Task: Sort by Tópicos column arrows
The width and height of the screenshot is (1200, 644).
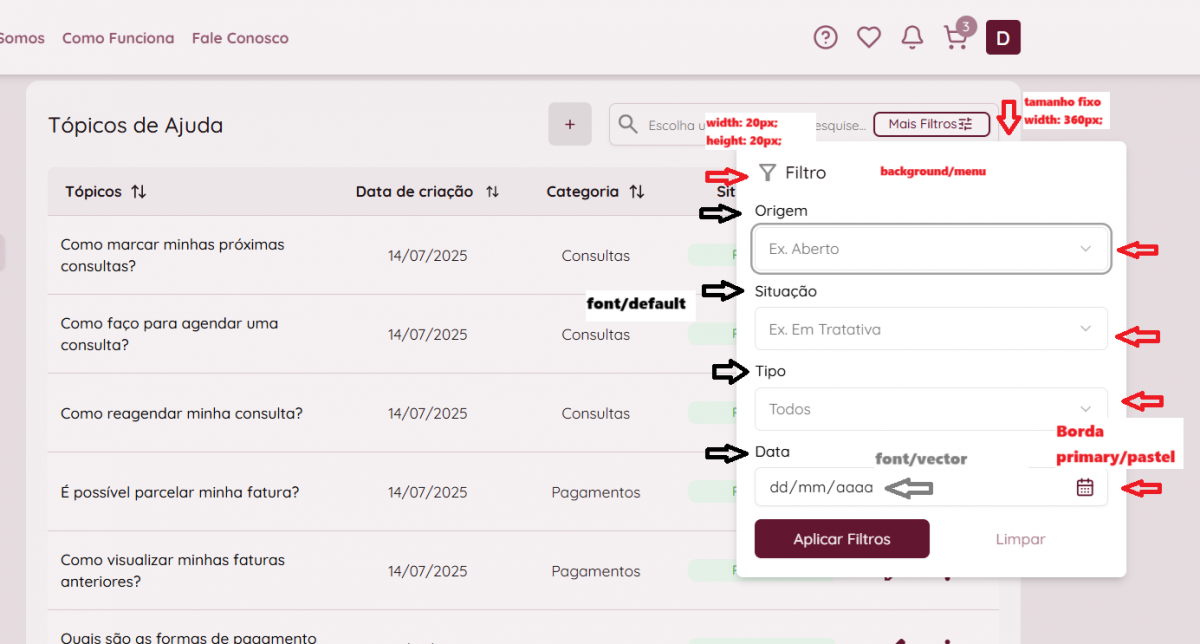Action: click(139, 192)
